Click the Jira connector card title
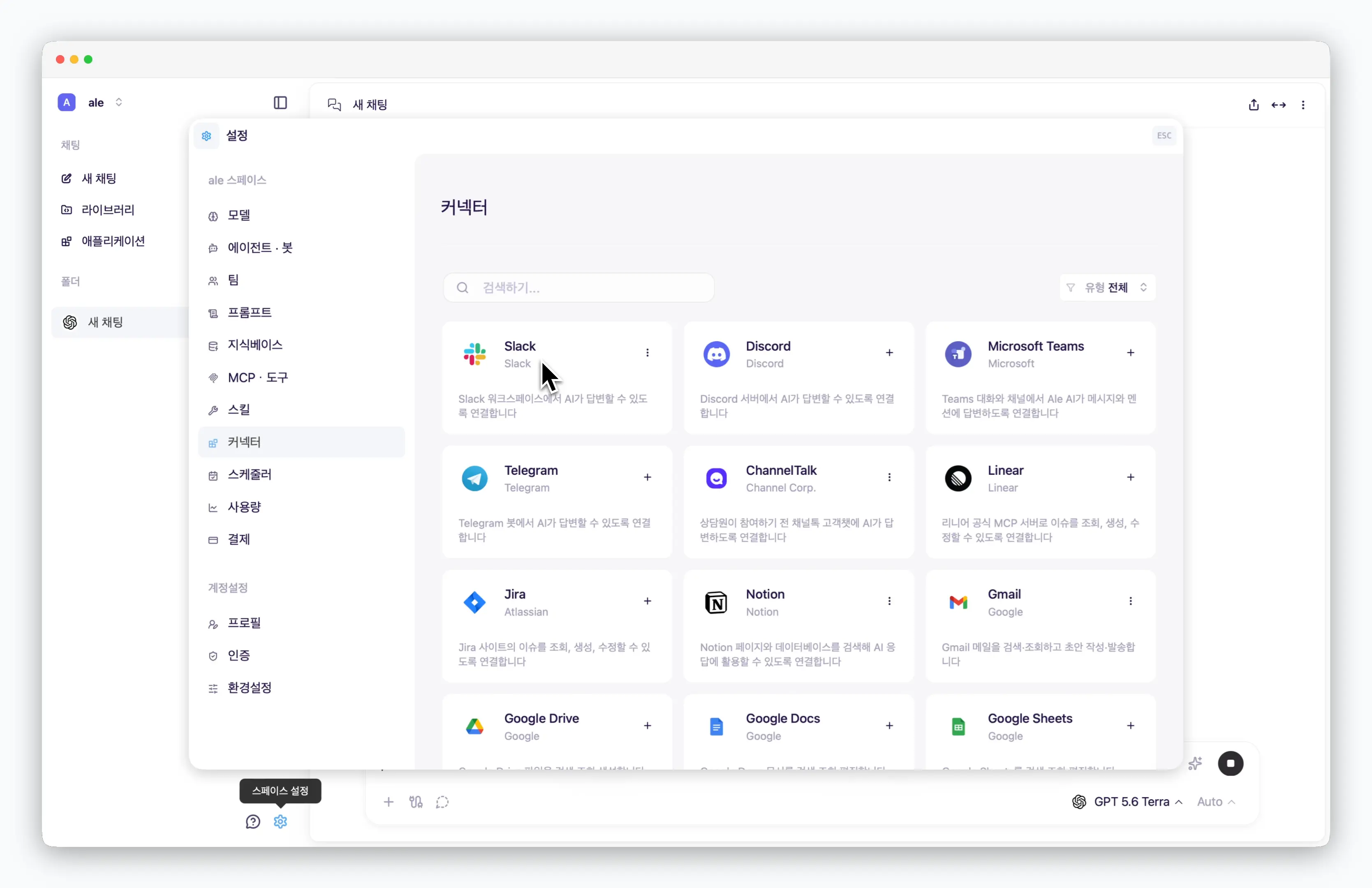Screen dimensions: 1372x888 [x=515, y=594]
